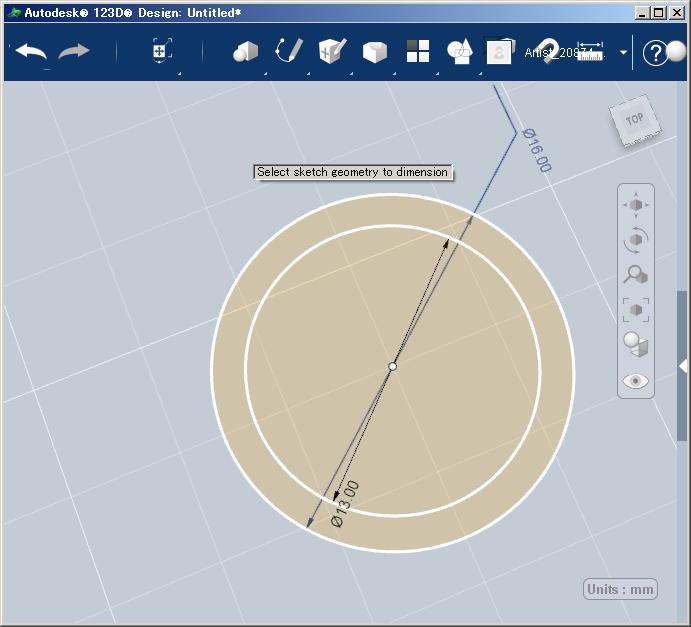Undo the last action
This screenshot has width=691, height=627.
click(x=31, y=52)
